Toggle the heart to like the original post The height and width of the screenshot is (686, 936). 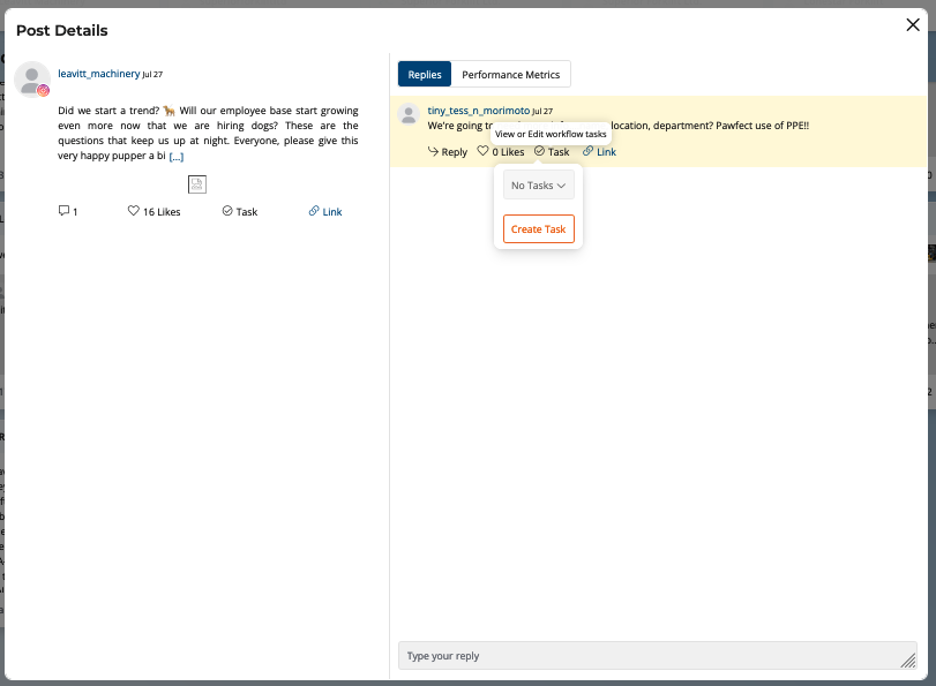coord(132,211)
